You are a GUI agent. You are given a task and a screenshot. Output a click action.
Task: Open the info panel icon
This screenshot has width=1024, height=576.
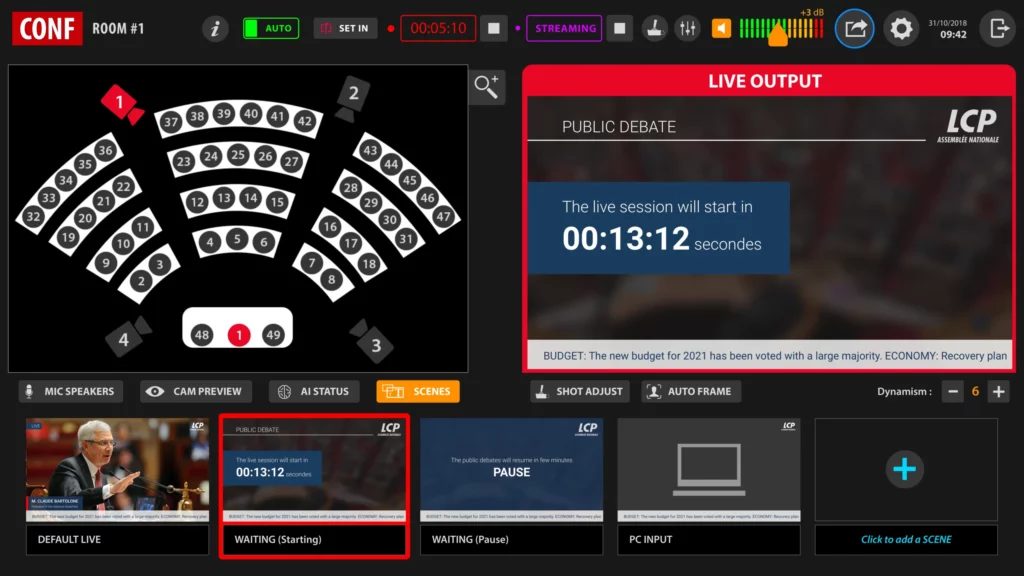[215, 29]
